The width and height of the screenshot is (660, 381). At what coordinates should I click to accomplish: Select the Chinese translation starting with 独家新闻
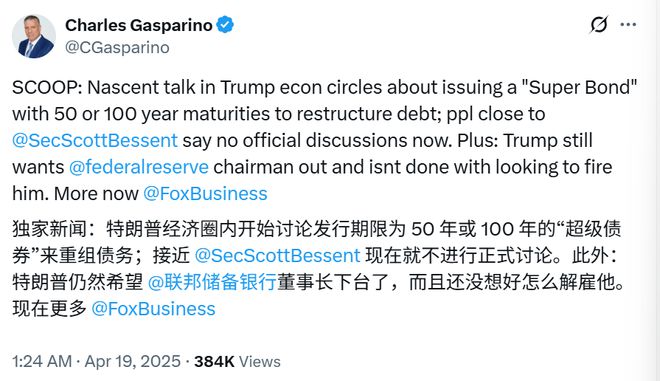pos(318,269)
